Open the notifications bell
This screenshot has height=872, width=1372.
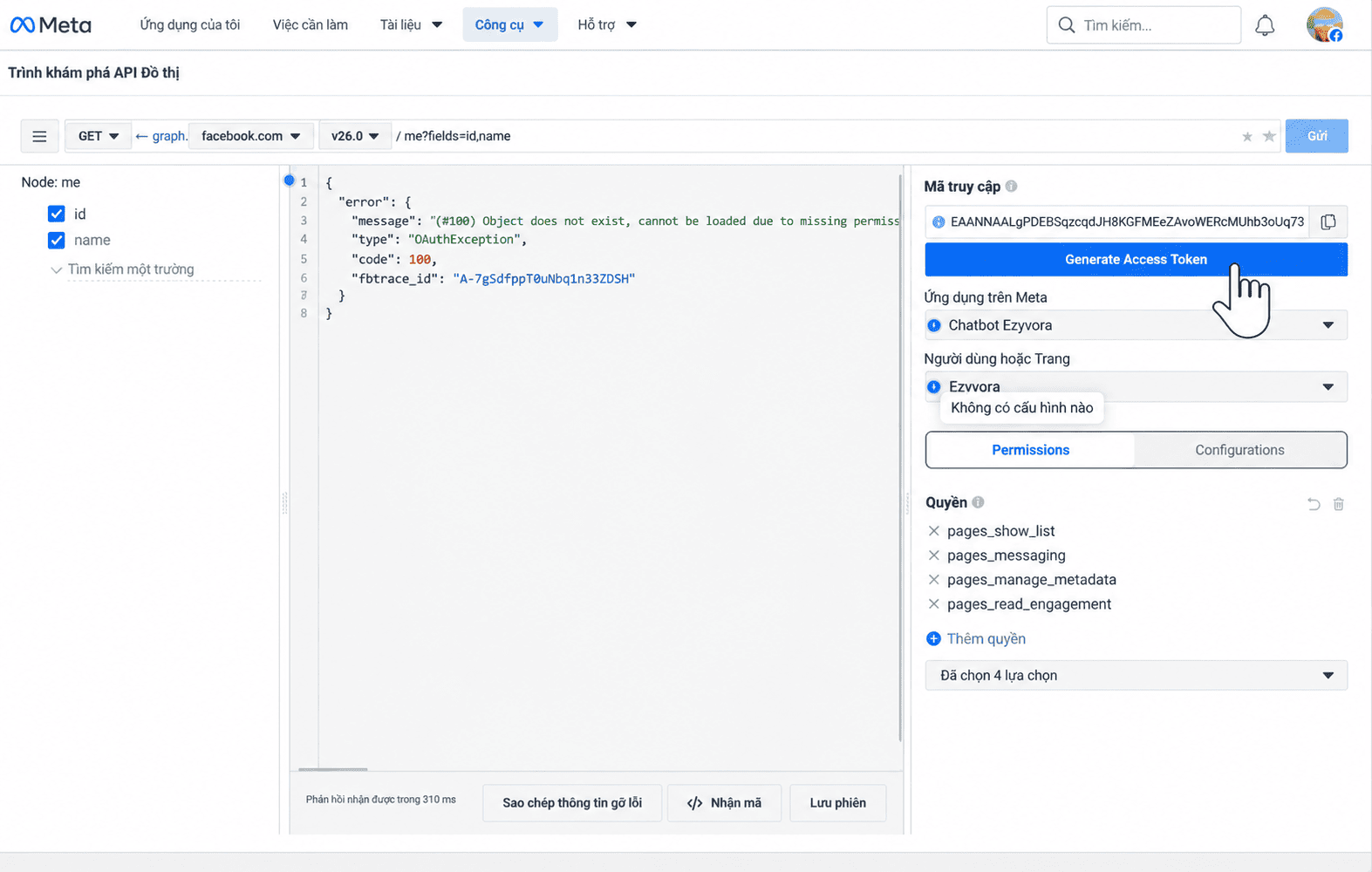(x=1265, y=25)
